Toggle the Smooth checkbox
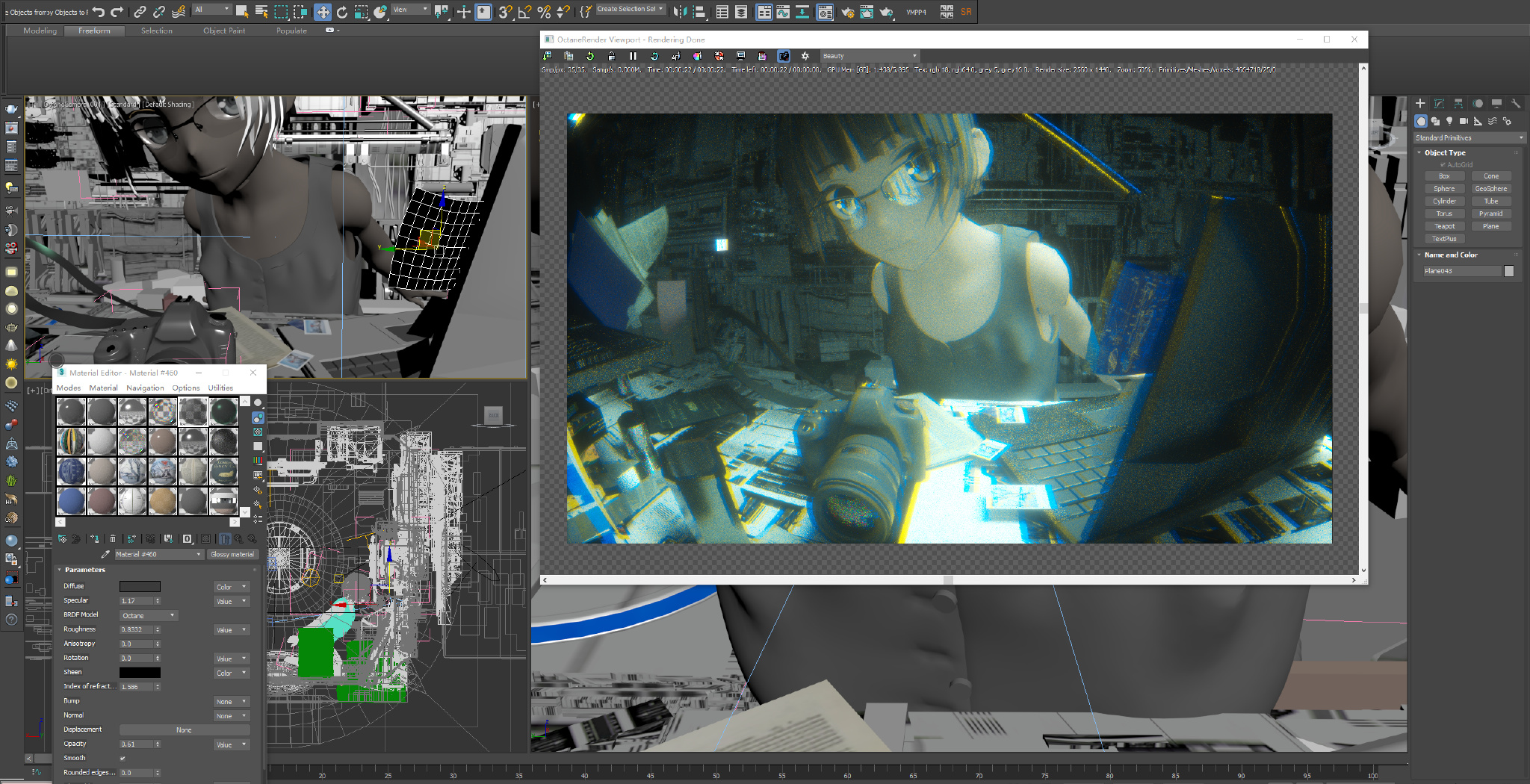The image size is (1530, 784). pos(123,759)
